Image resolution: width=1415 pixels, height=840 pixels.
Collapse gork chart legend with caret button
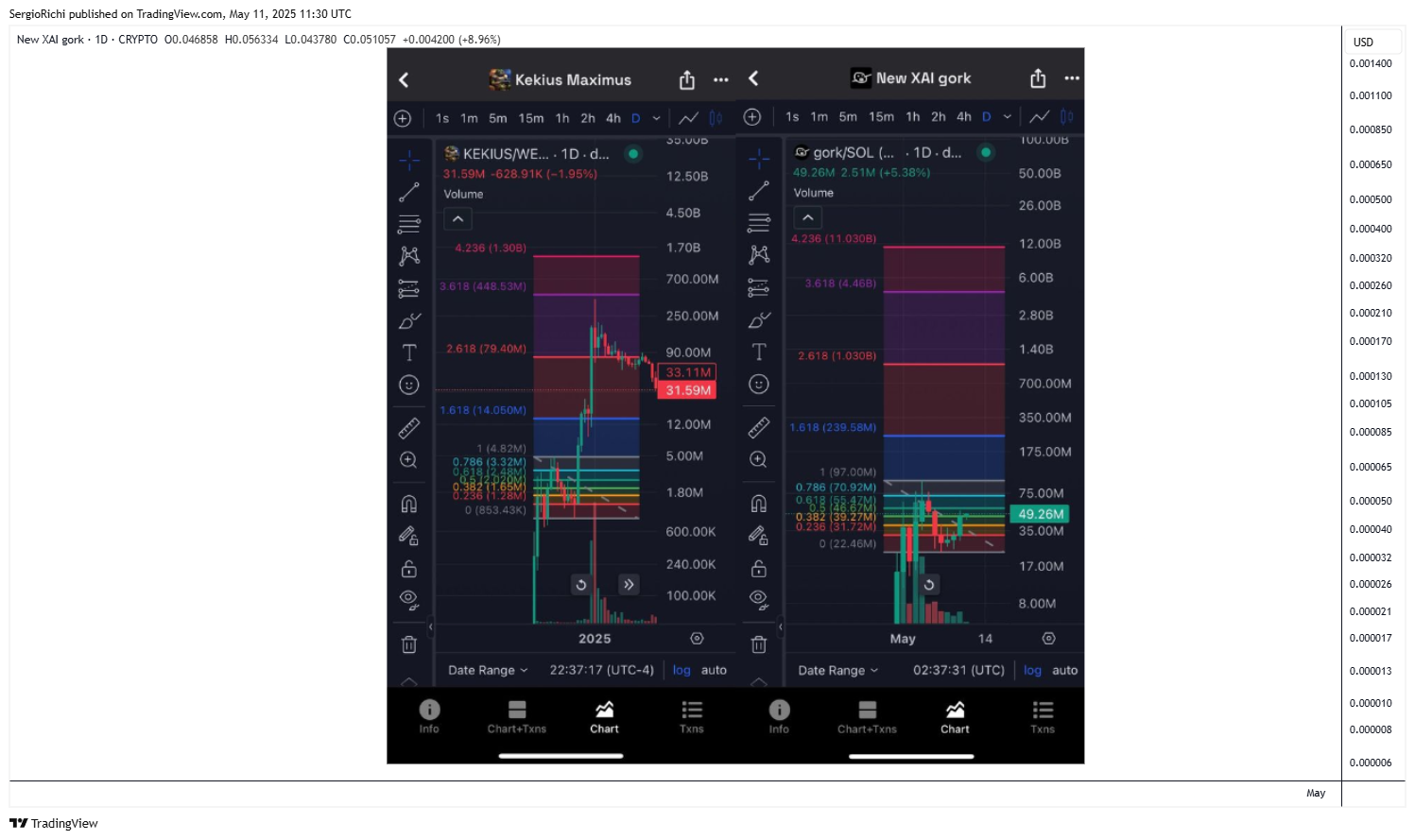pyautogui.click(x=808, y=218)
